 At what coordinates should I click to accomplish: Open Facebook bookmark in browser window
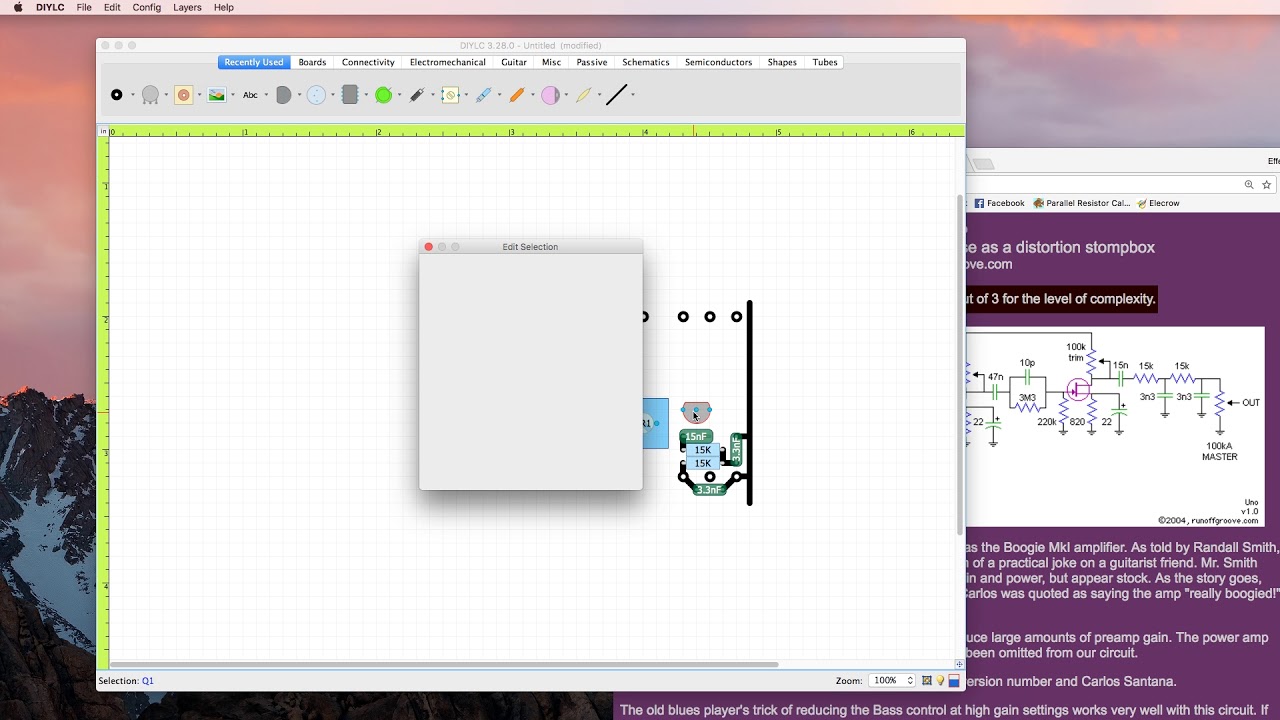point(999,203)
